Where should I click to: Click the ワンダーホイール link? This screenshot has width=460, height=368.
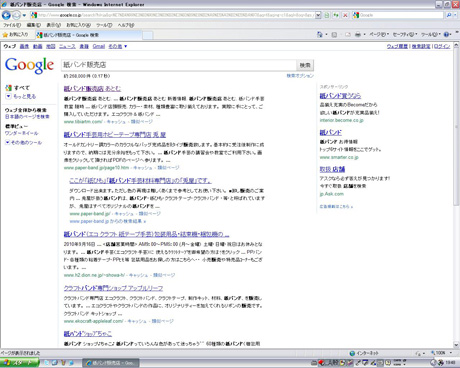pos(21,133)
